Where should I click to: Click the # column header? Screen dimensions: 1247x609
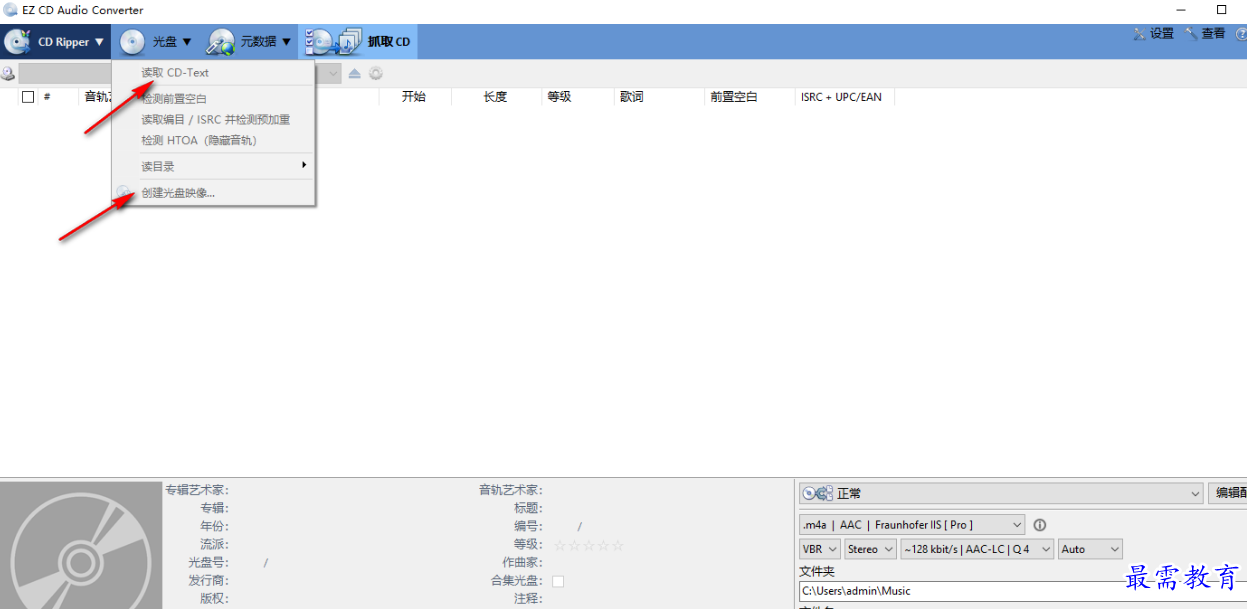click(47, 97)
